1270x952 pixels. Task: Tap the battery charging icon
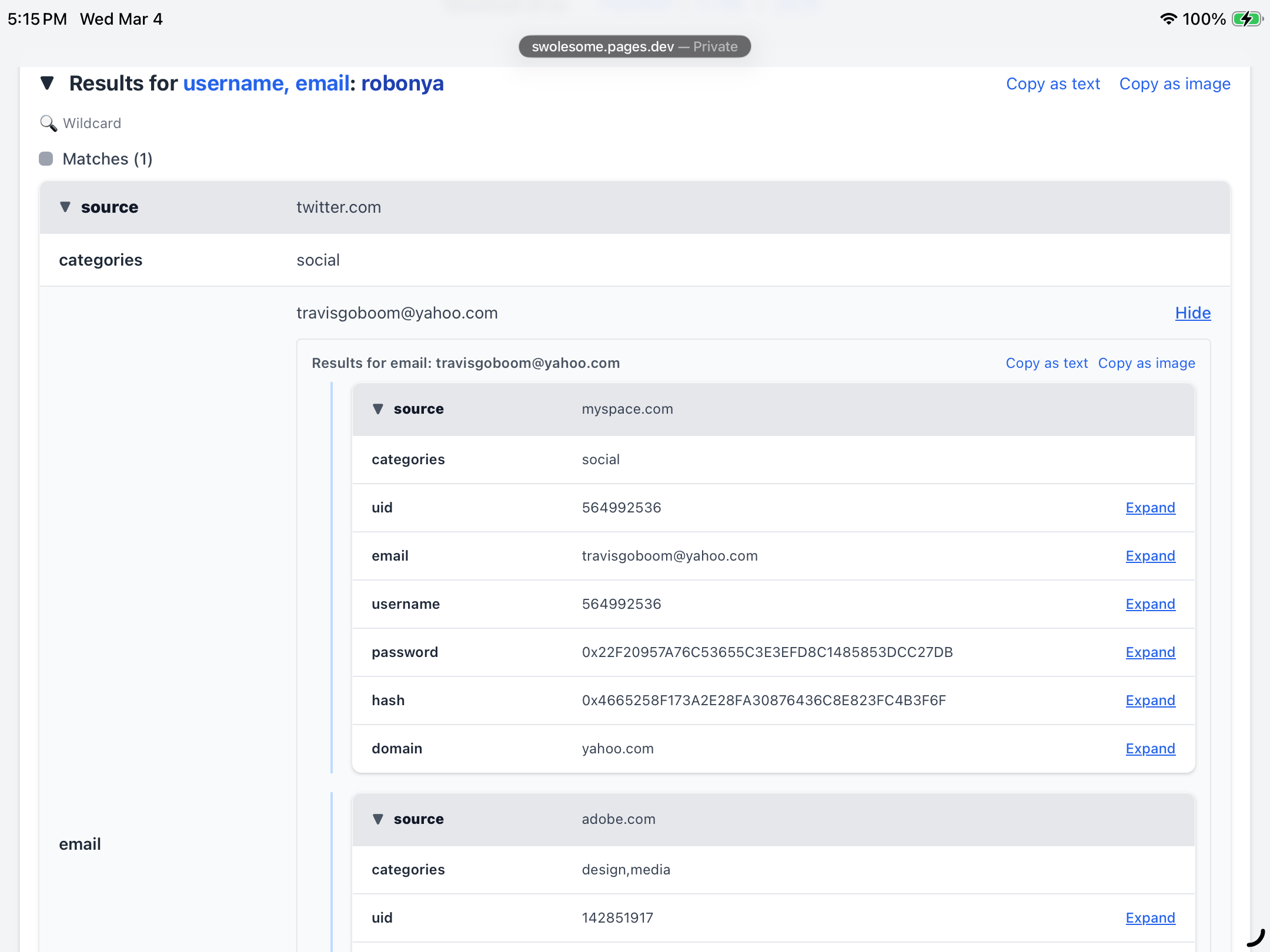(1246, 19)
